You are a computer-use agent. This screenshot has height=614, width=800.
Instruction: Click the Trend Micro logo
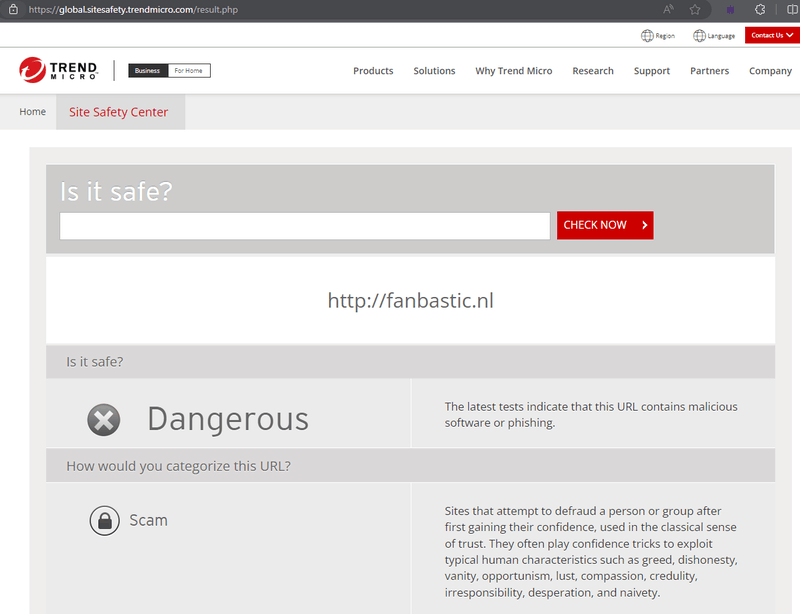[x=58, y=70]
